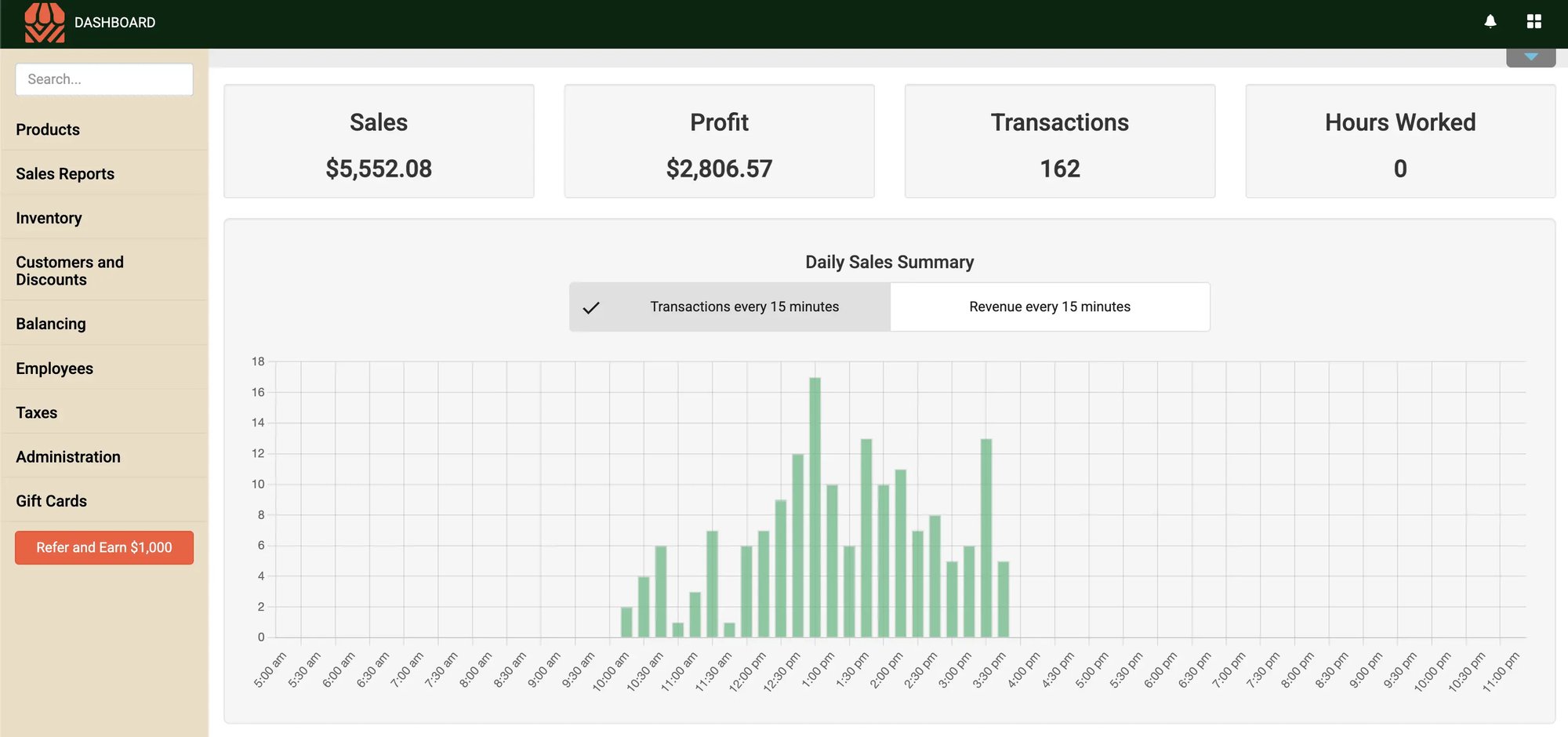Open the Employees section

[x=54, y=368]
